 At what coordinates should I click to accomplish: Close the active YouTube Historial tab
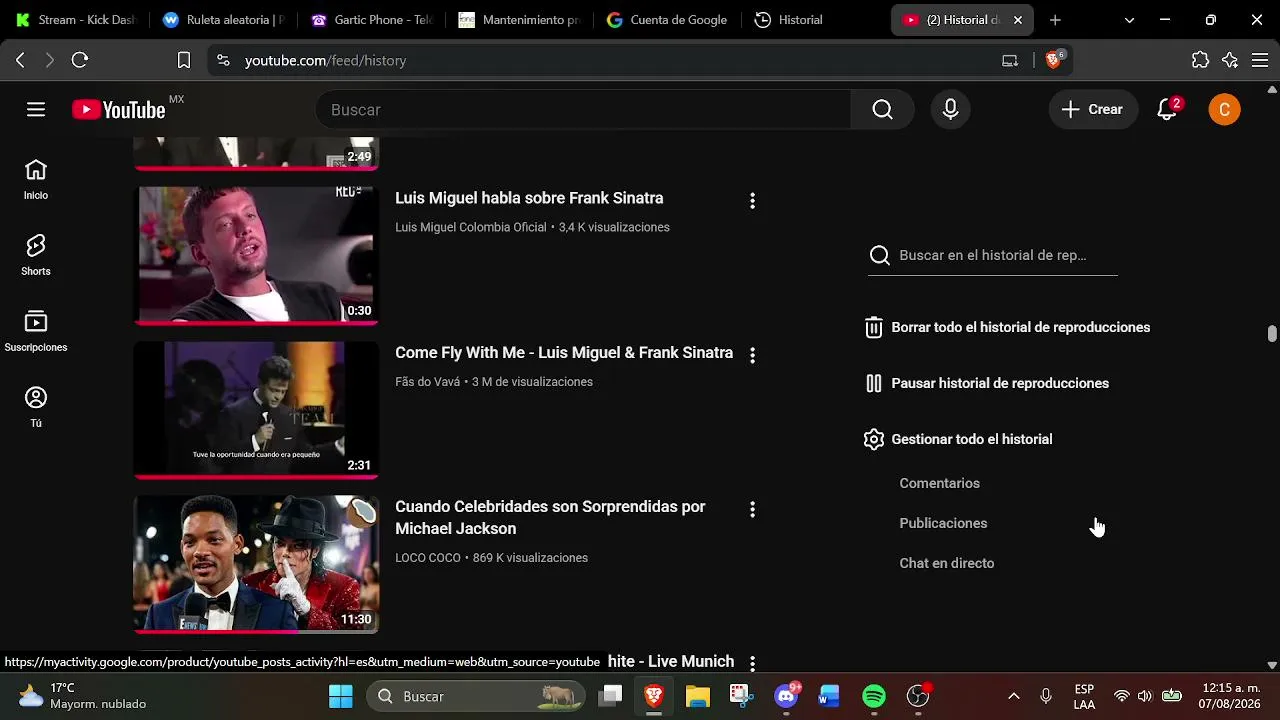[1018, 20]
